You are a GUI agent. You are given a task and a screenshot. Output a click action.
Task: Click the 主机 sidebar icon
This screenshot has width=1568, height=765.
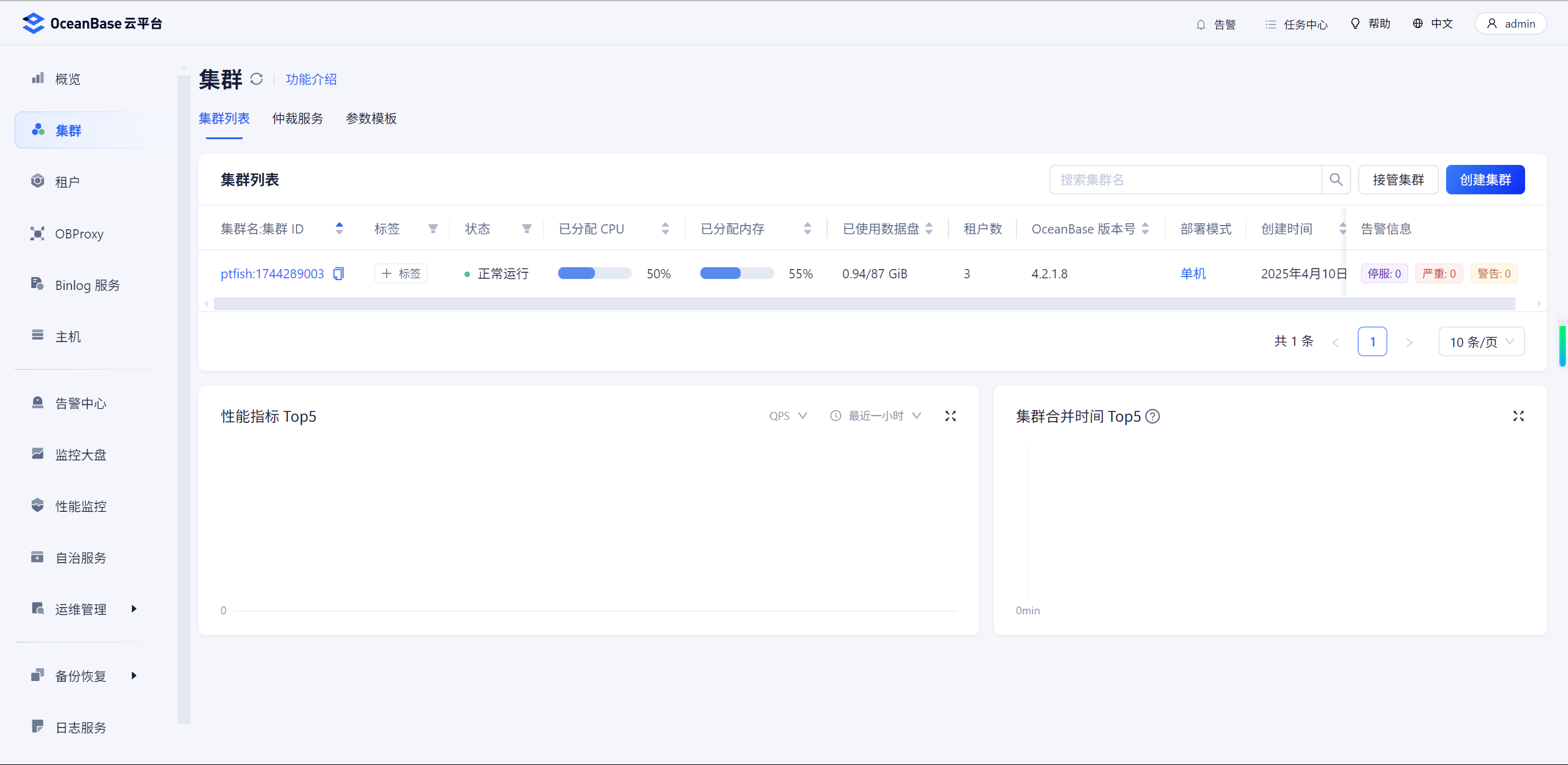pos(38,335)
